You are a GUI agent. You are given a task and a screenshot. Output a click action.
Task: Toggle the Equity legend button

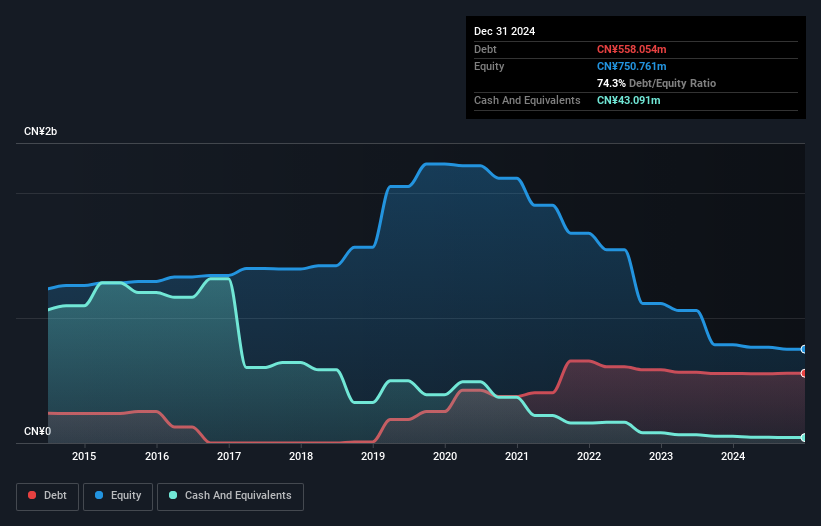point(118,496)
